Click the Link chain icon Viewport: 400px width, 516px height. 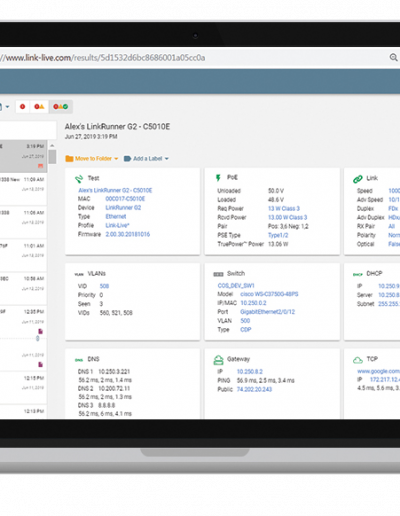point(358,179)
